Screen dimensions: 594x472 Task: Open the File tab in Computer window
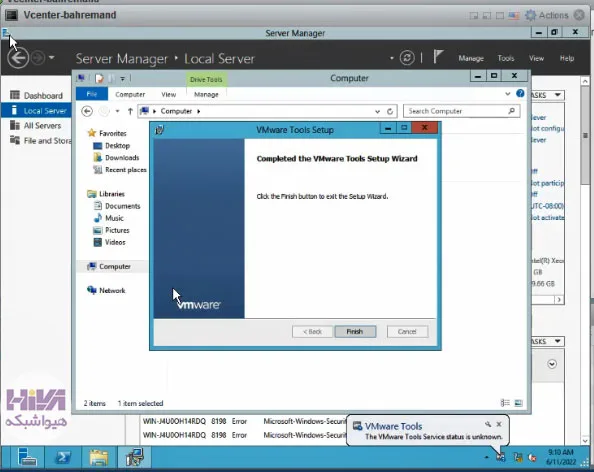coord(92,94)
